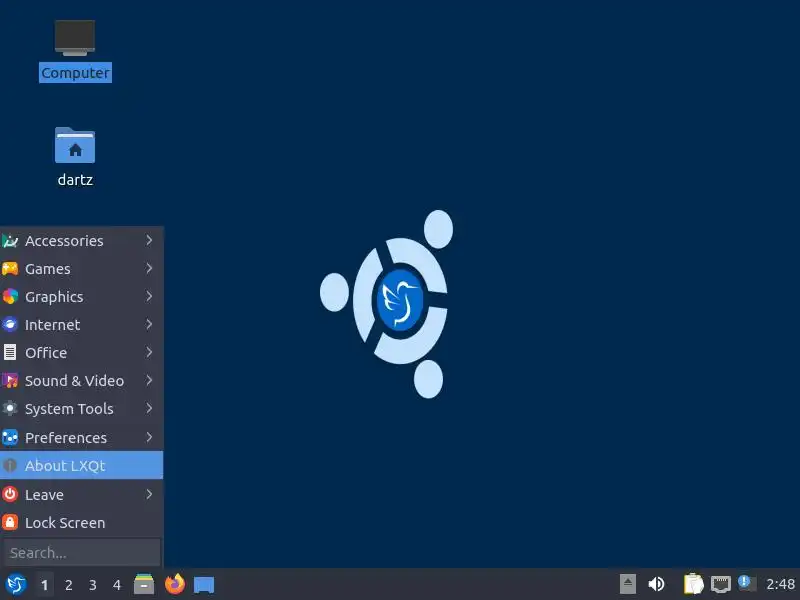The image size is (800, 600).
Task: Select About LXQt menu entry
Action: [x=82, y=465]
